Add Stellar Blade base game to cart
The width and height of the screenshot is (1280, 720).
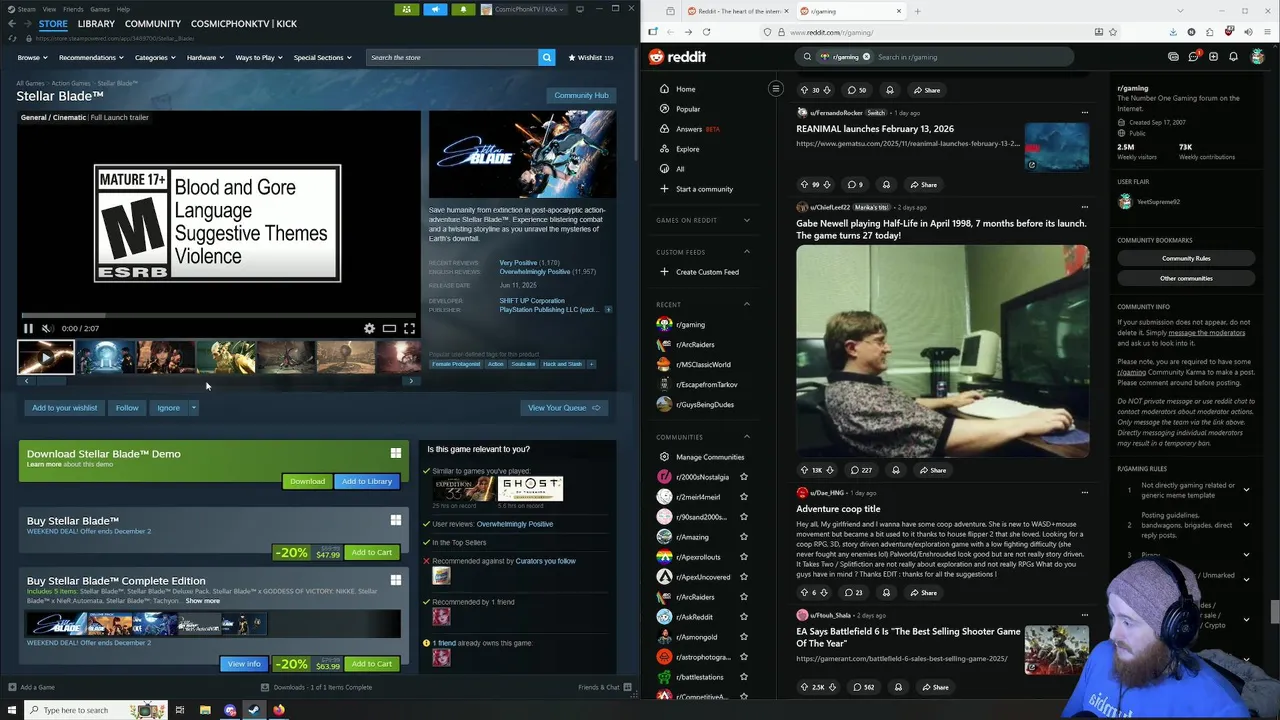tap(371, 552)
